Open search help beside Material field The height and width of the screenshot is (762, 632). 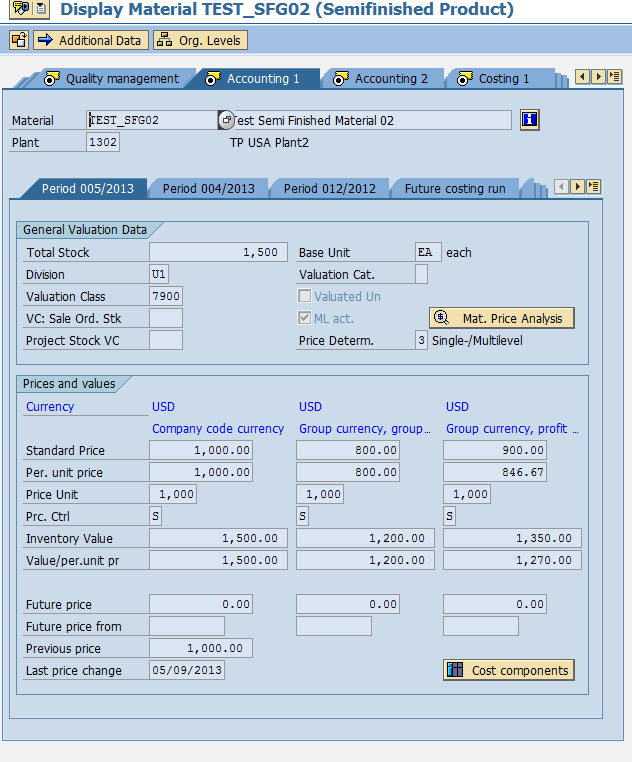tap(226, 120)
